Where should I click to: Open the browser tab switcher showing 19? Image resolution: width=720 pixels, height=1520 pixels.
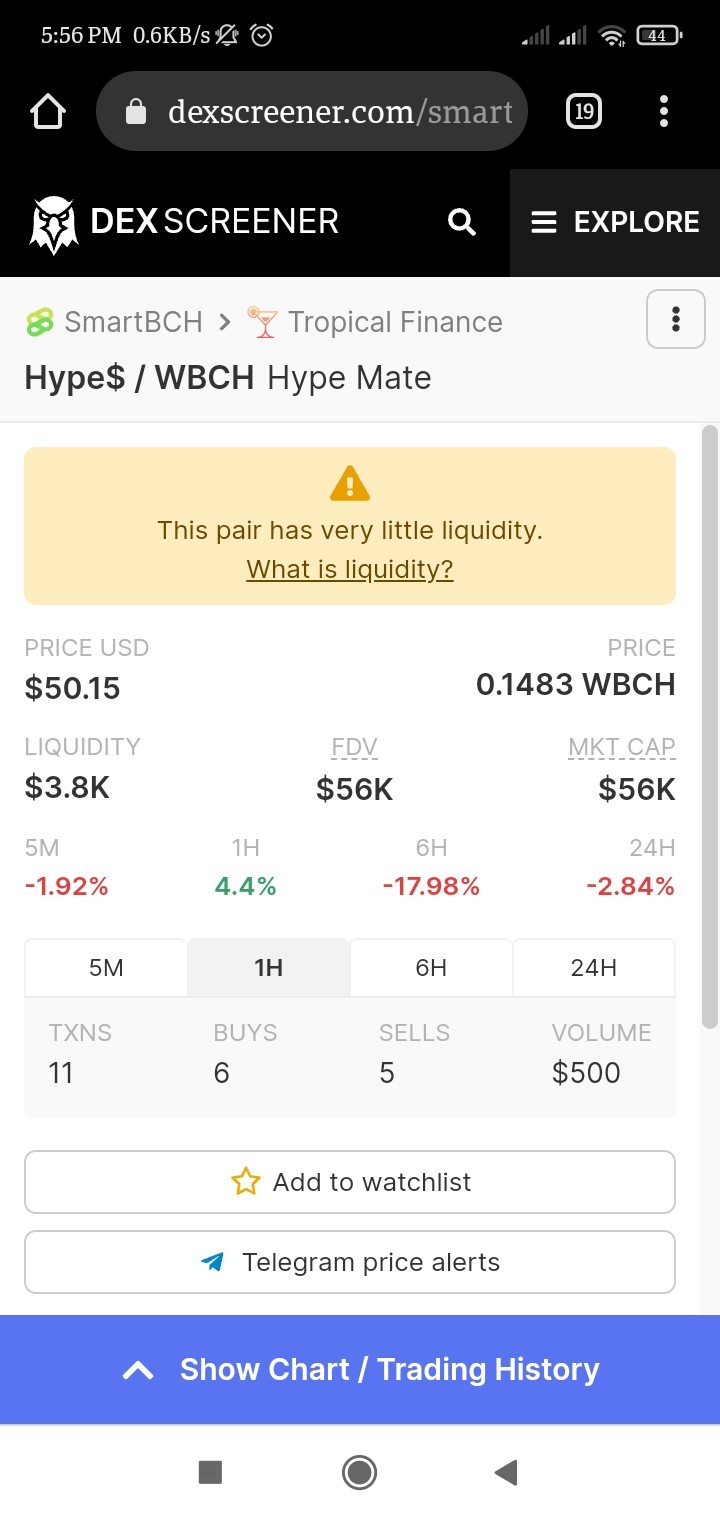[x=584, y=111]
